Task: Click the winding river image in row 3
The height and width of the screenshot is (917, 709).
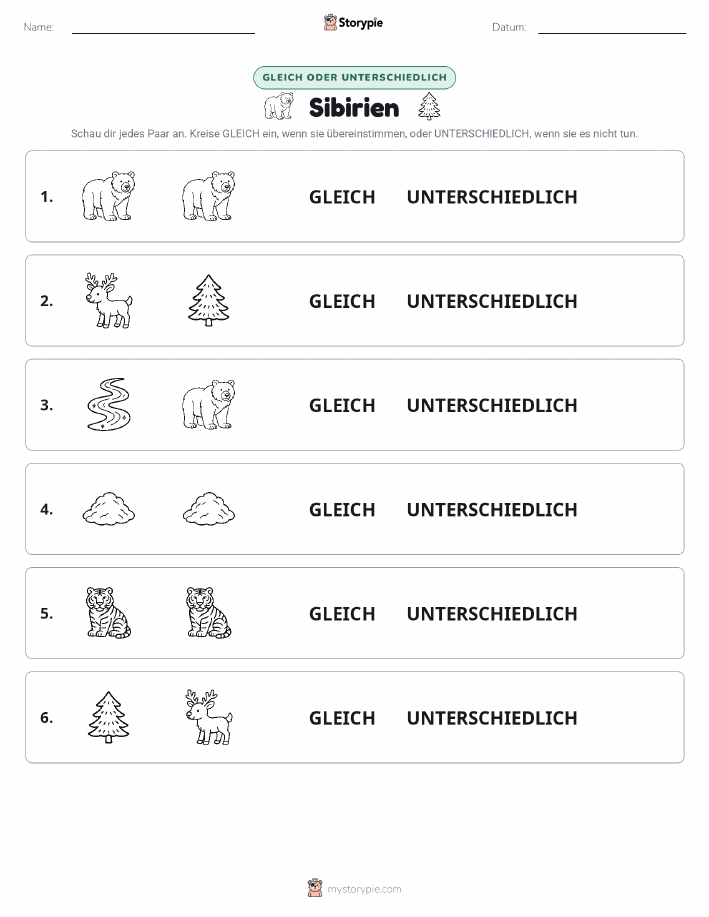Action: coord(108,404)
